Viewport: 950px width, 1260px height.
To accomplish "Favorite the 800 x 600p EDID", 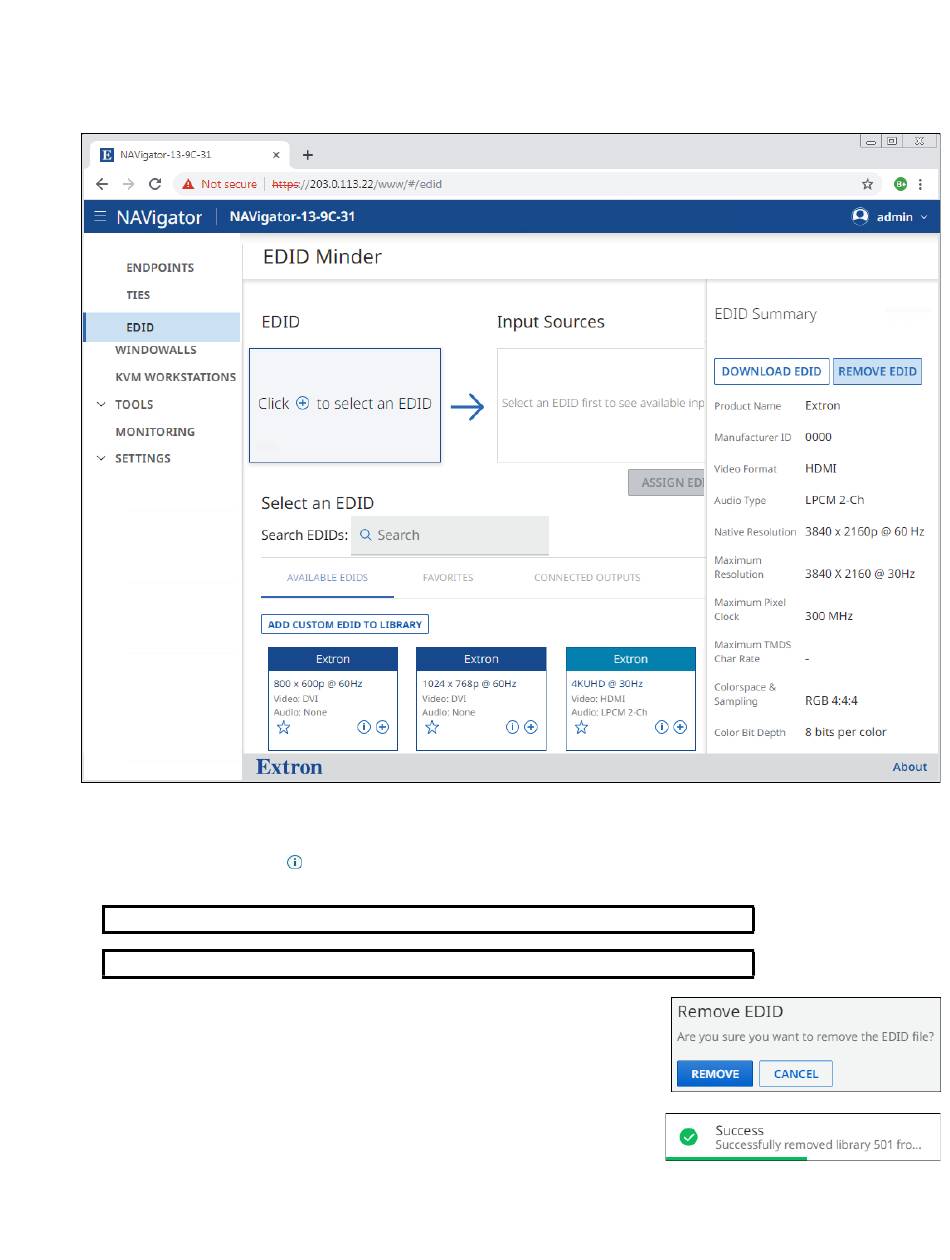I will click(283, 728).
